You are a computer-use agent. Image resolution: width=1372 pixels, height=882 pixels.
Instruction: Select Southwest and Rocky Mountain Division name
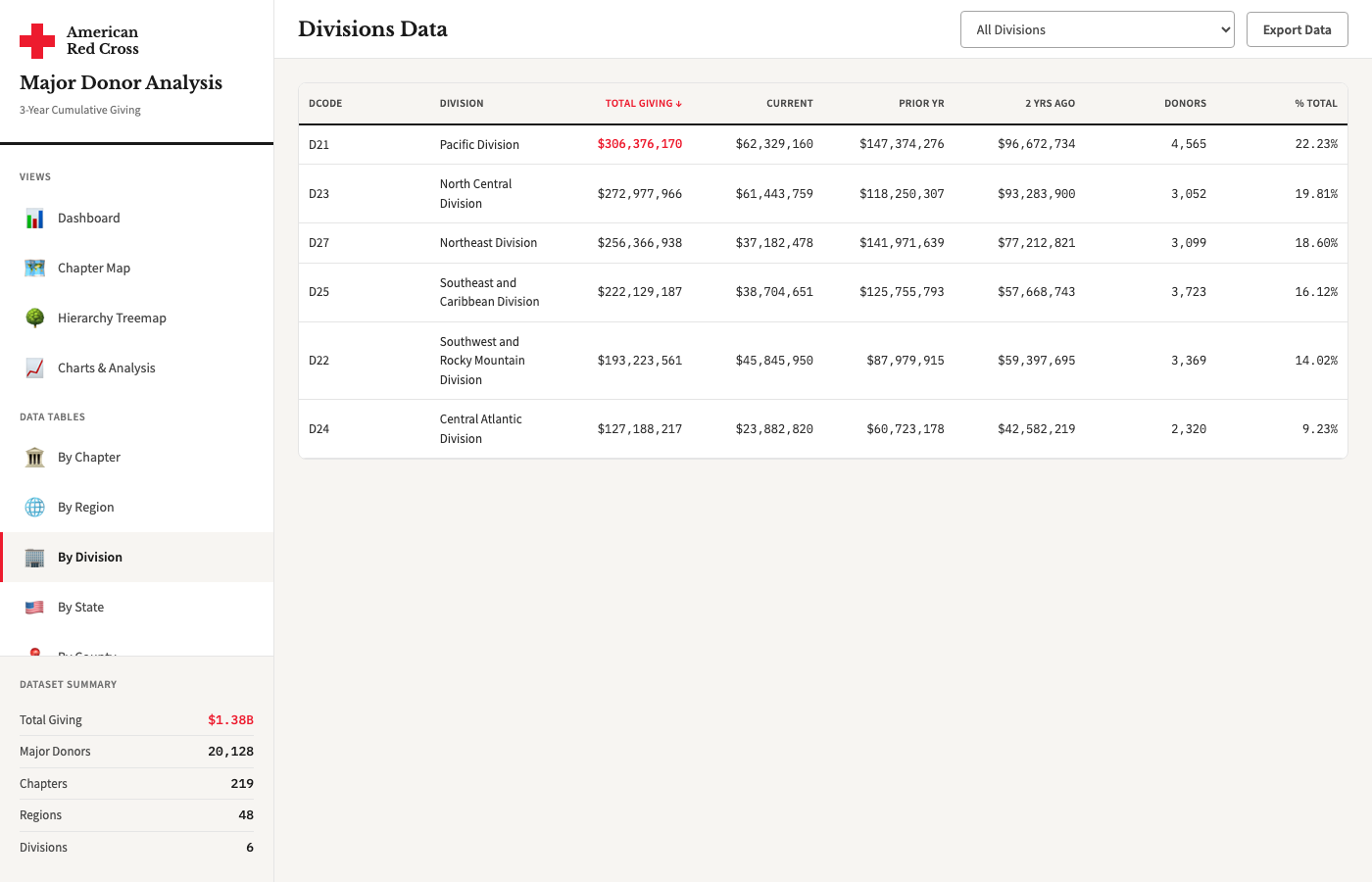coord(482,361)
